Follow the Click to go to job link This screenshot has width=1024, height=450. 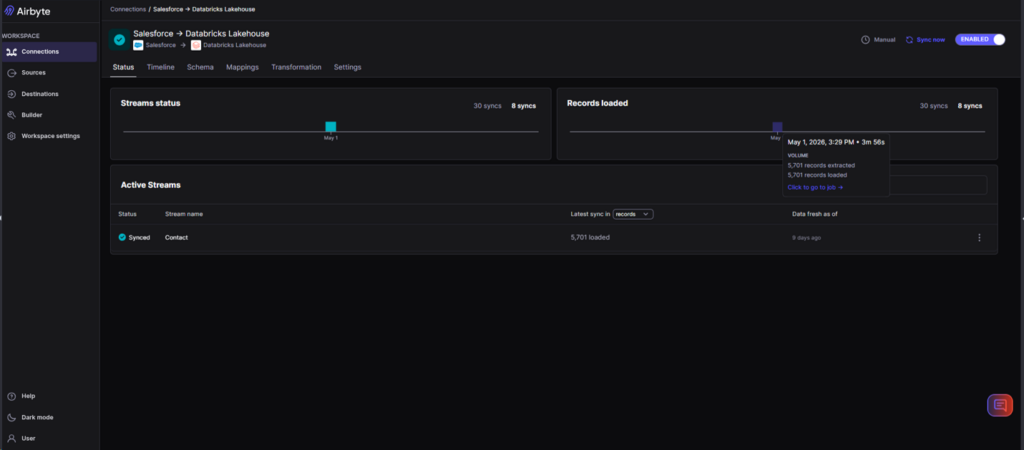coord(815,187)
